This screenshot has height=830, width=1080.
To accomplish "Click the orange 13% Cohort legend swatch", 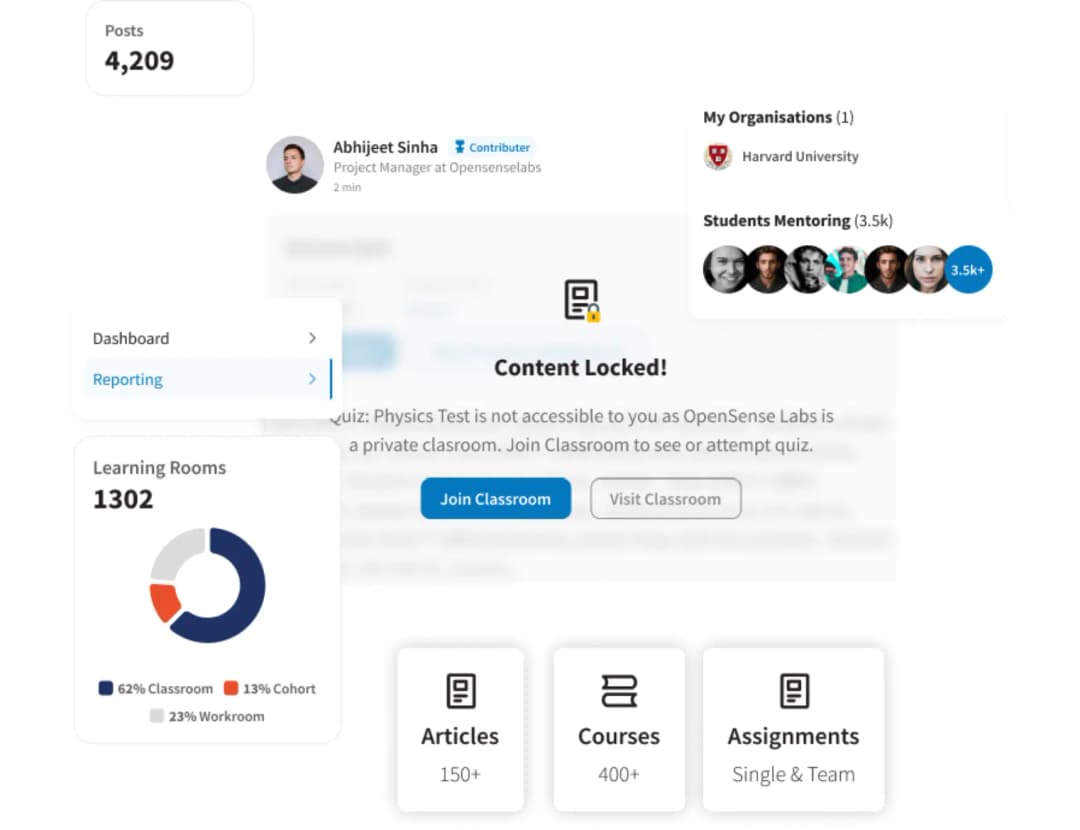I will pos(231,688).
